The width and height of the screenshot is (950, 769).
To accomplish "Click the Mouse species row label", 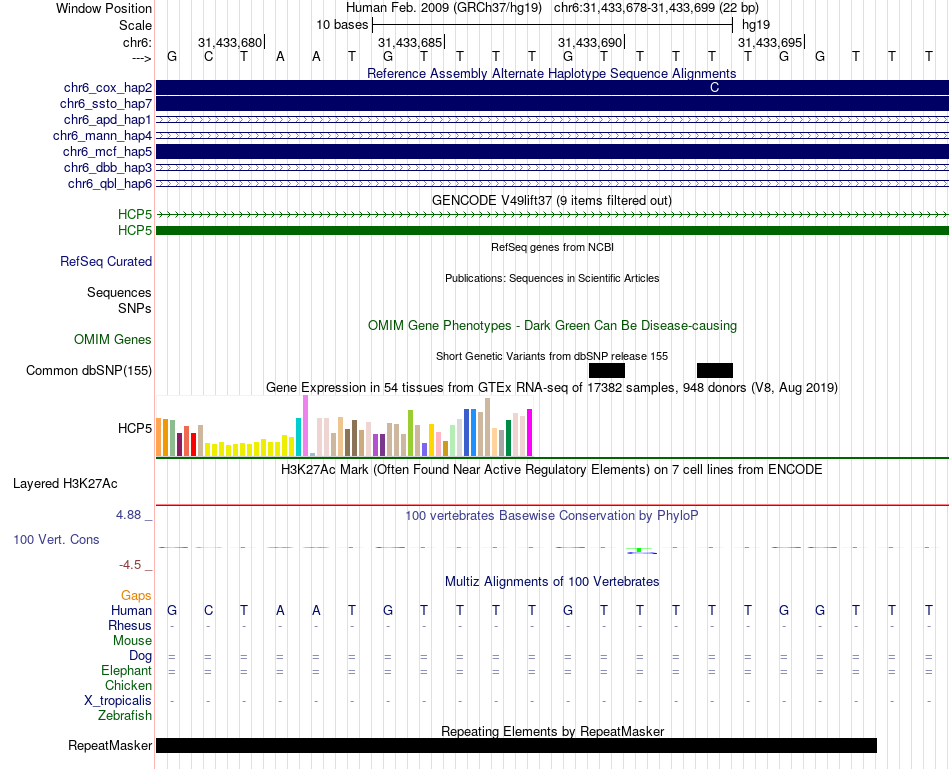I will (x=133, y=641).
